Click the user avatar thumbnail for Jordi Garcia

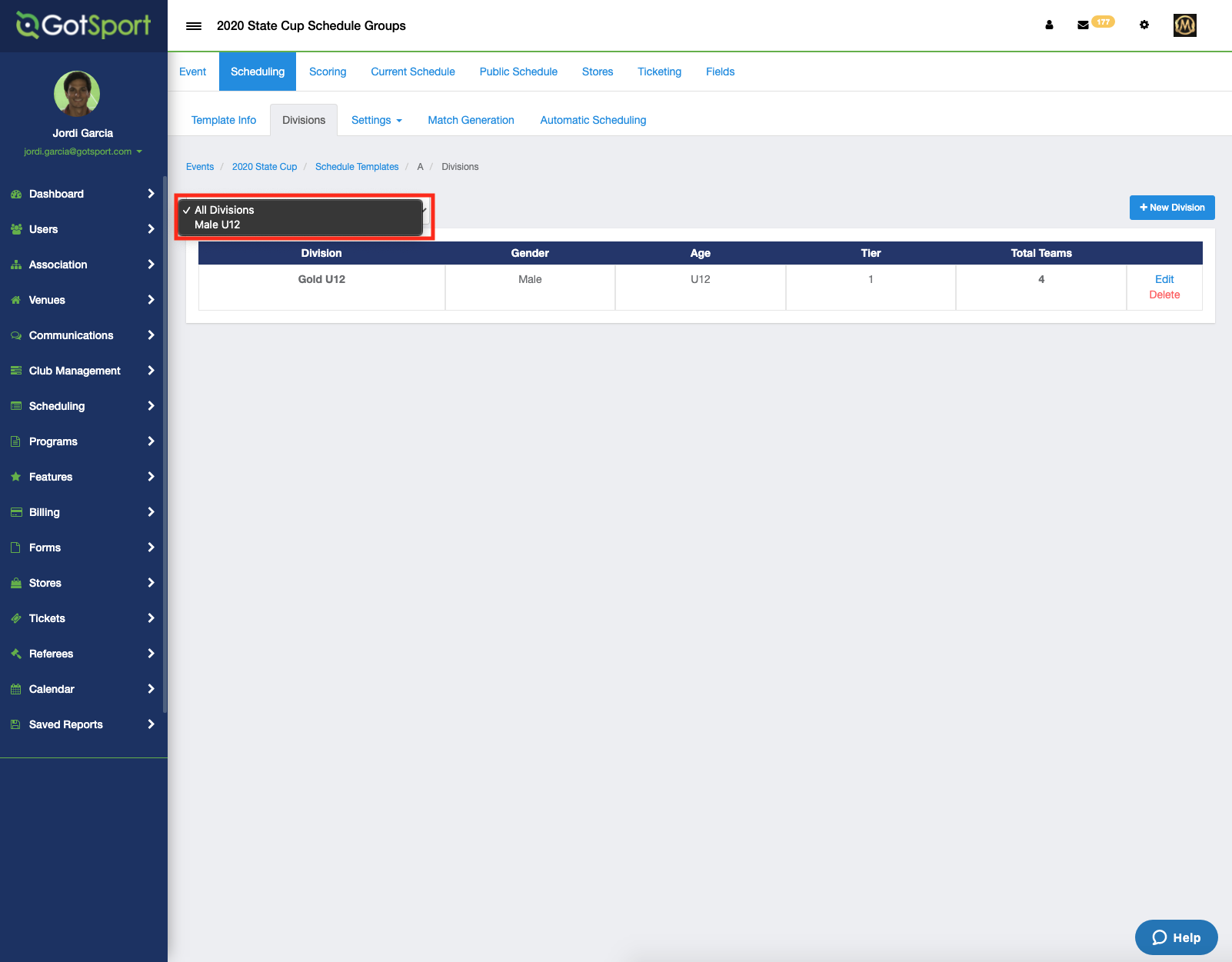[76, 95]
